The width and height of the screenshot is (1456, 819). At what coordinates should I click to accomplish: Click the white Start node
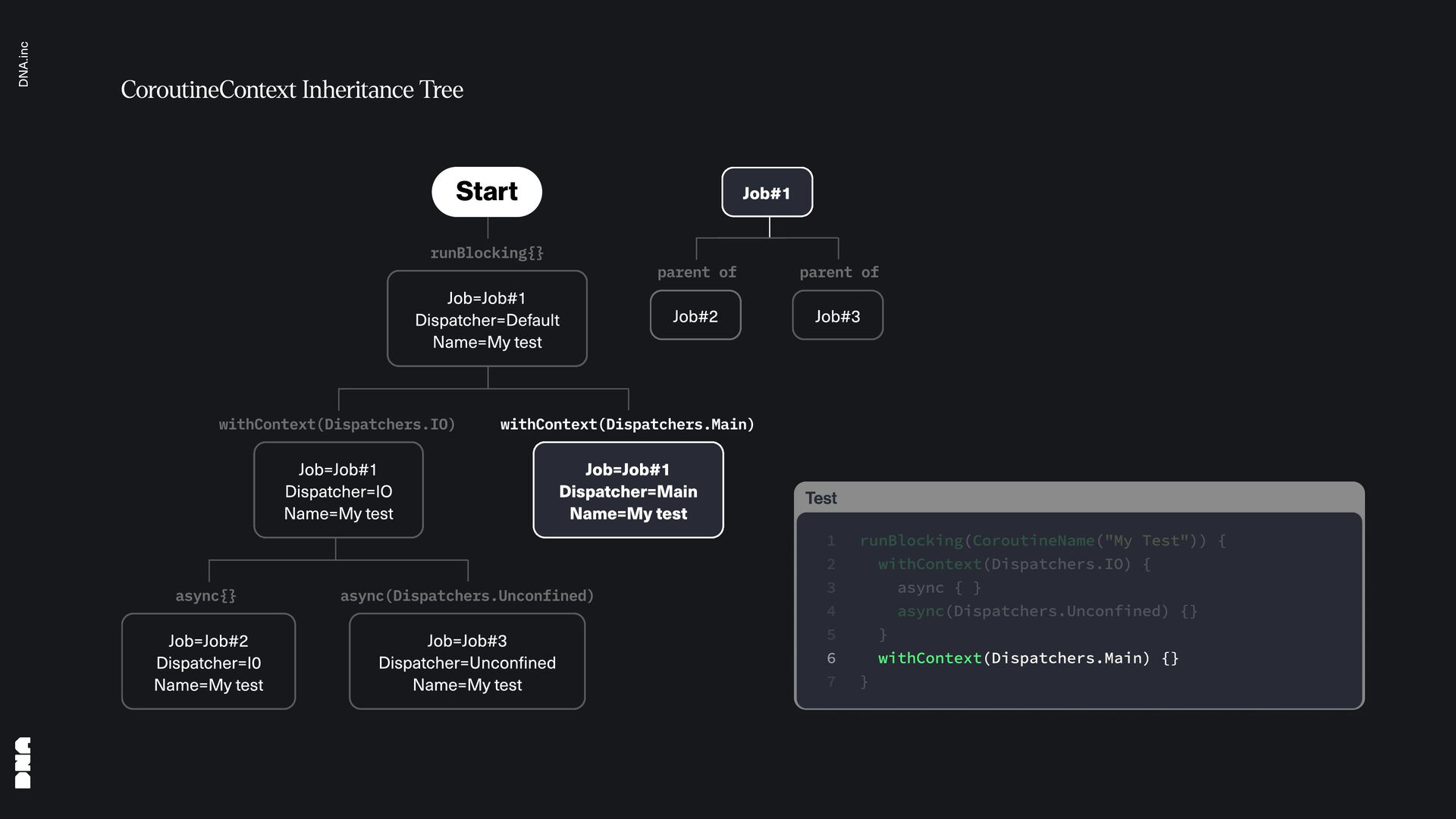click(x=486, y=192)
